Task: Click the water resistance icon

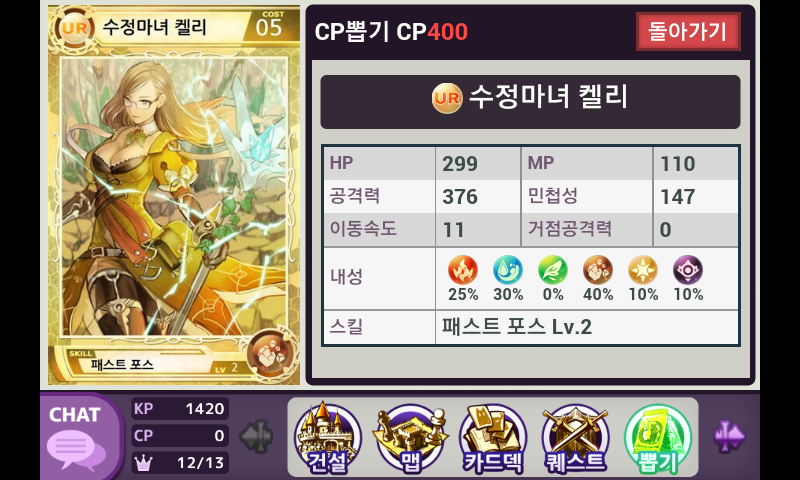Action: (508, 270)
